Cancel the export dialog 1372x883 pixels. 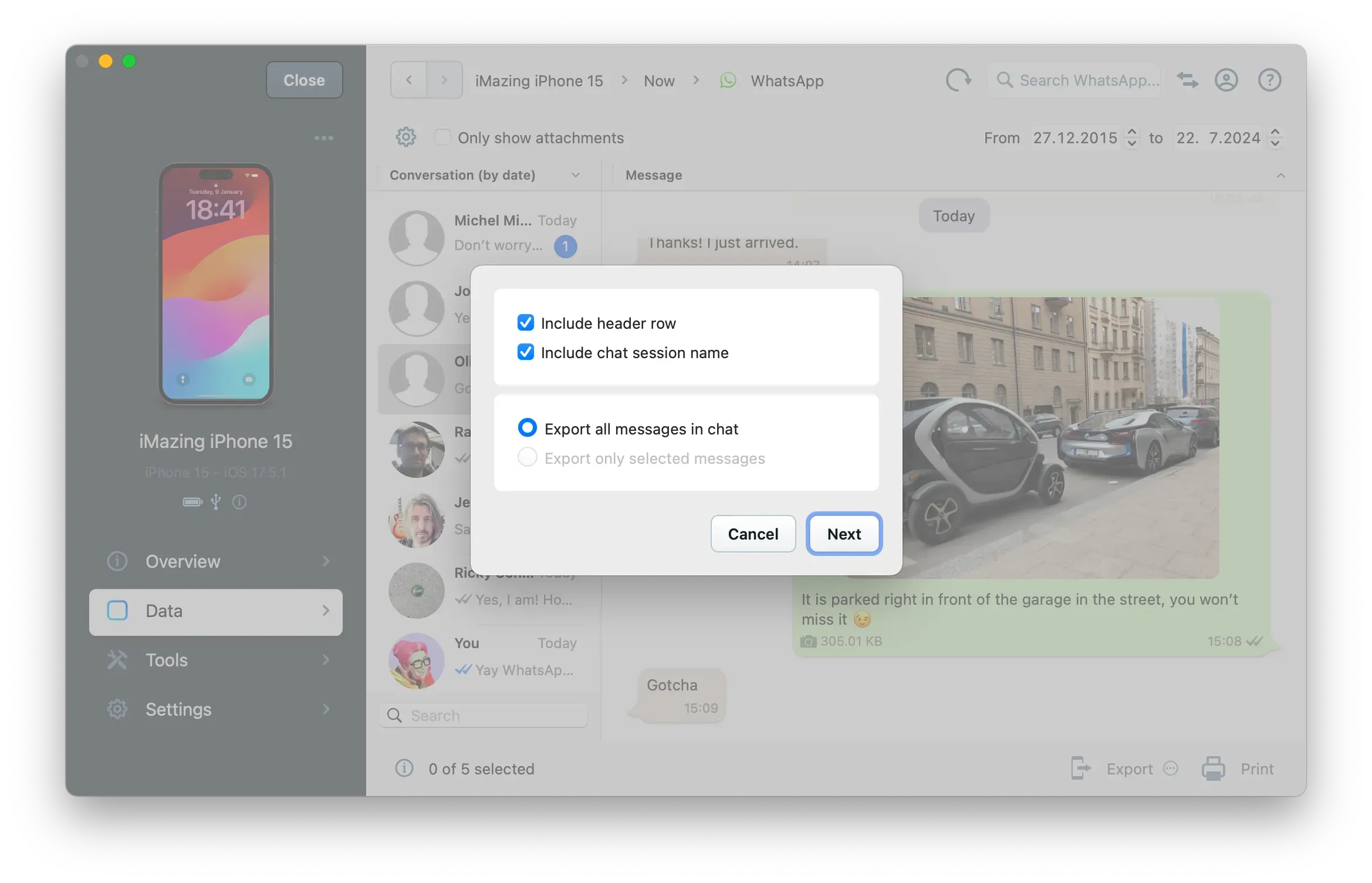point(753,534)
